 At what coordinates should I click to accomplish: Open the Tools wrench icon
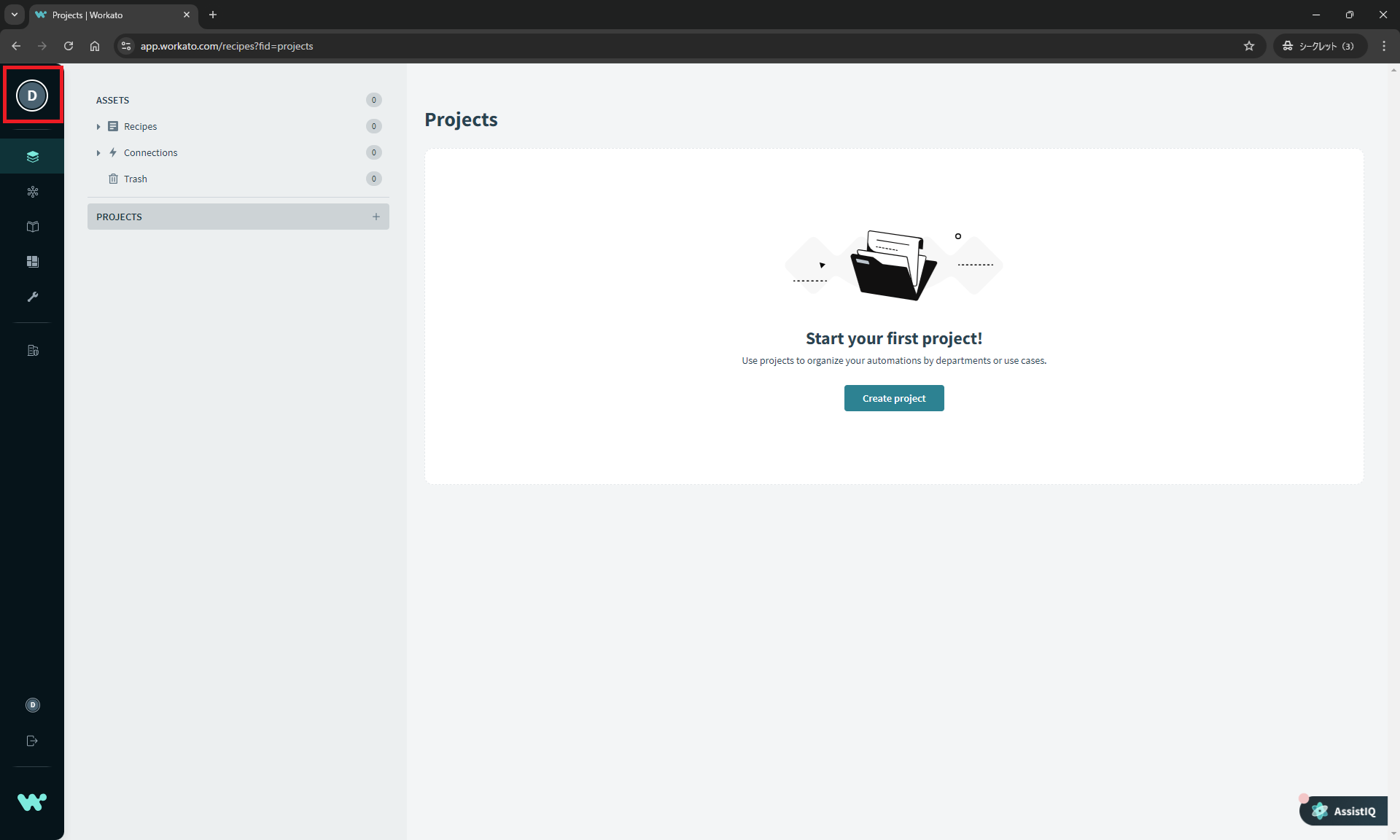pyautogui.click(x=32, y=297)
